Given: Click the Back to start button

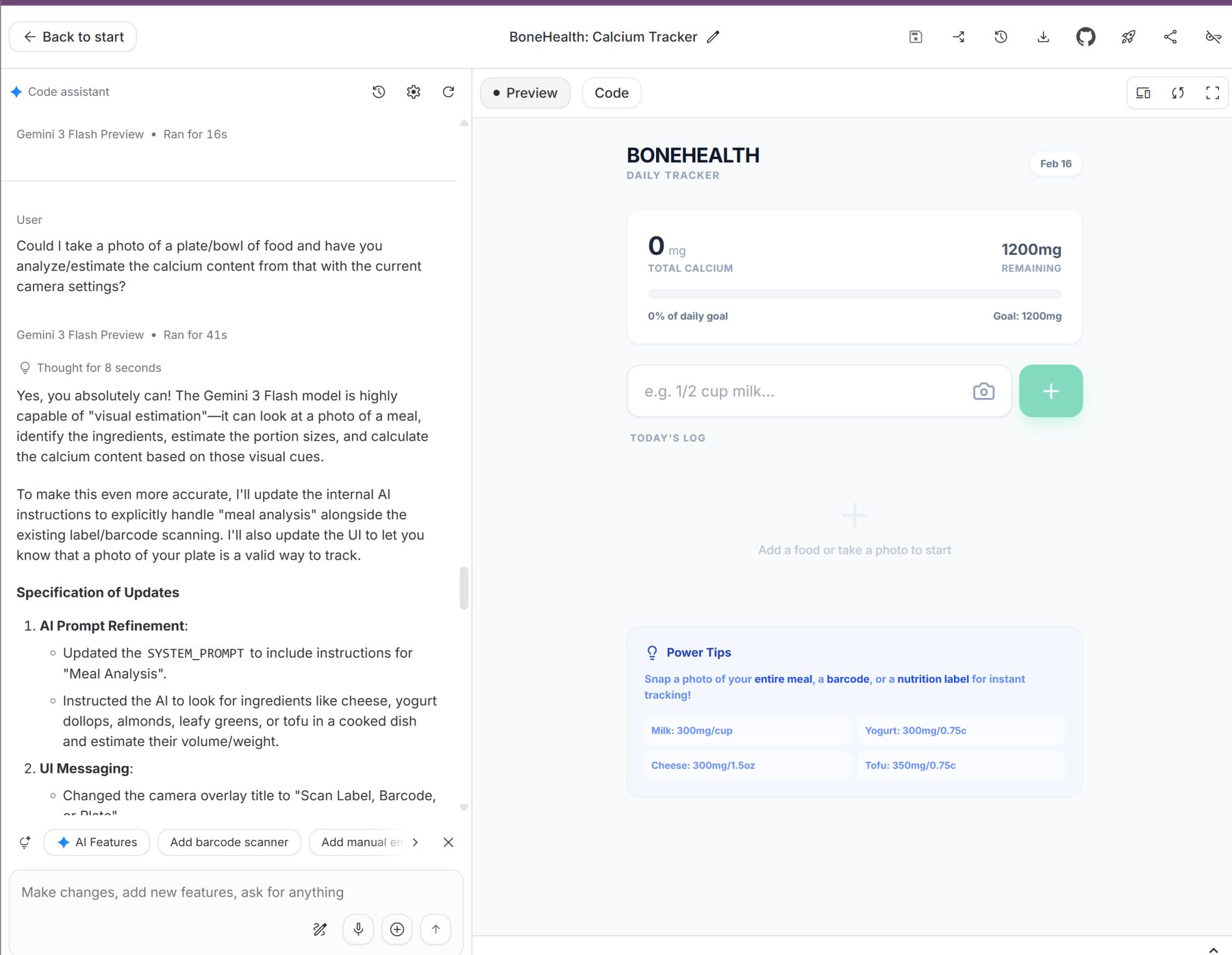Looking at the screenshot, I should (72, 37).
